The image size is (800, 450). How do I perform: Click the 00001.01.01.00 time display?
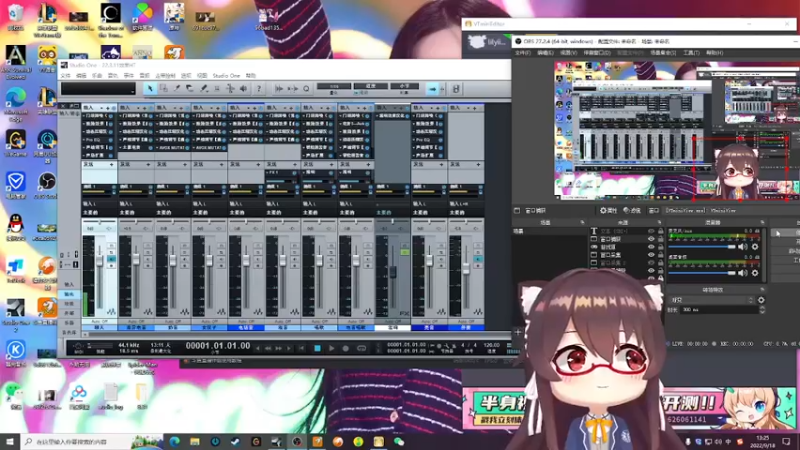click(x=218, y=346)
